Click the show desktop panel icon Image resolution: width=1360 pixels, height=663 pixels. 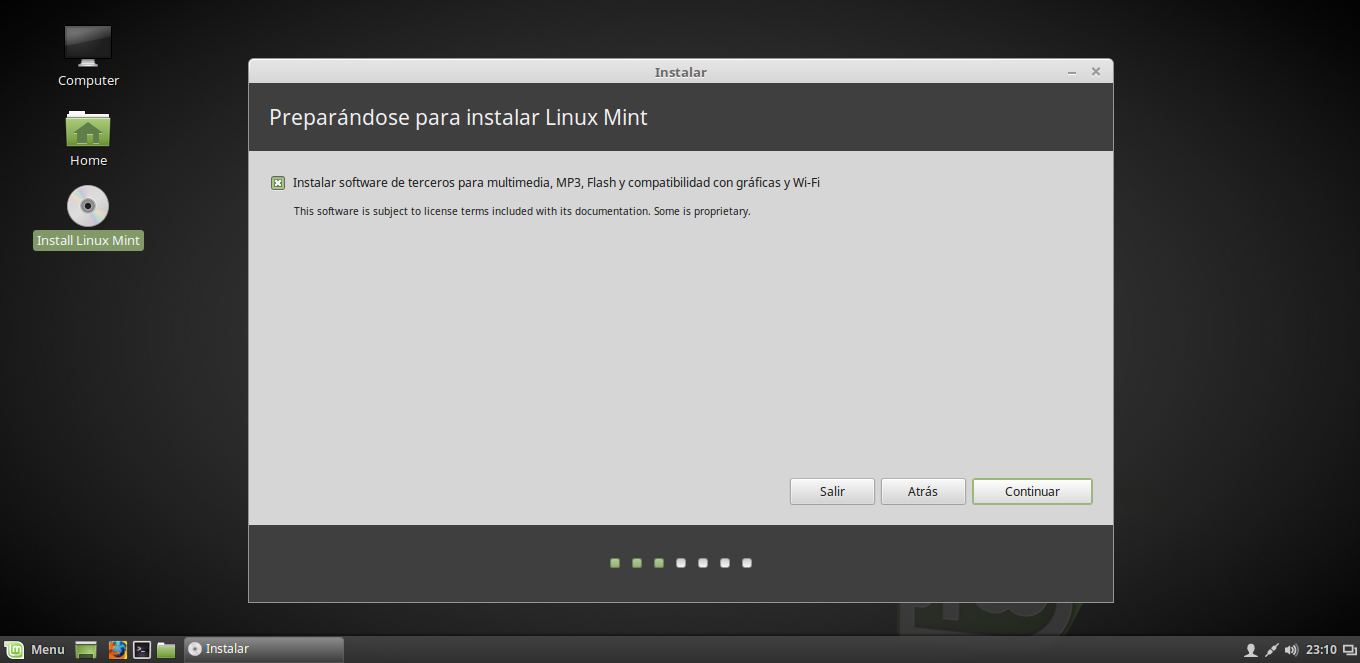[86, 650]
